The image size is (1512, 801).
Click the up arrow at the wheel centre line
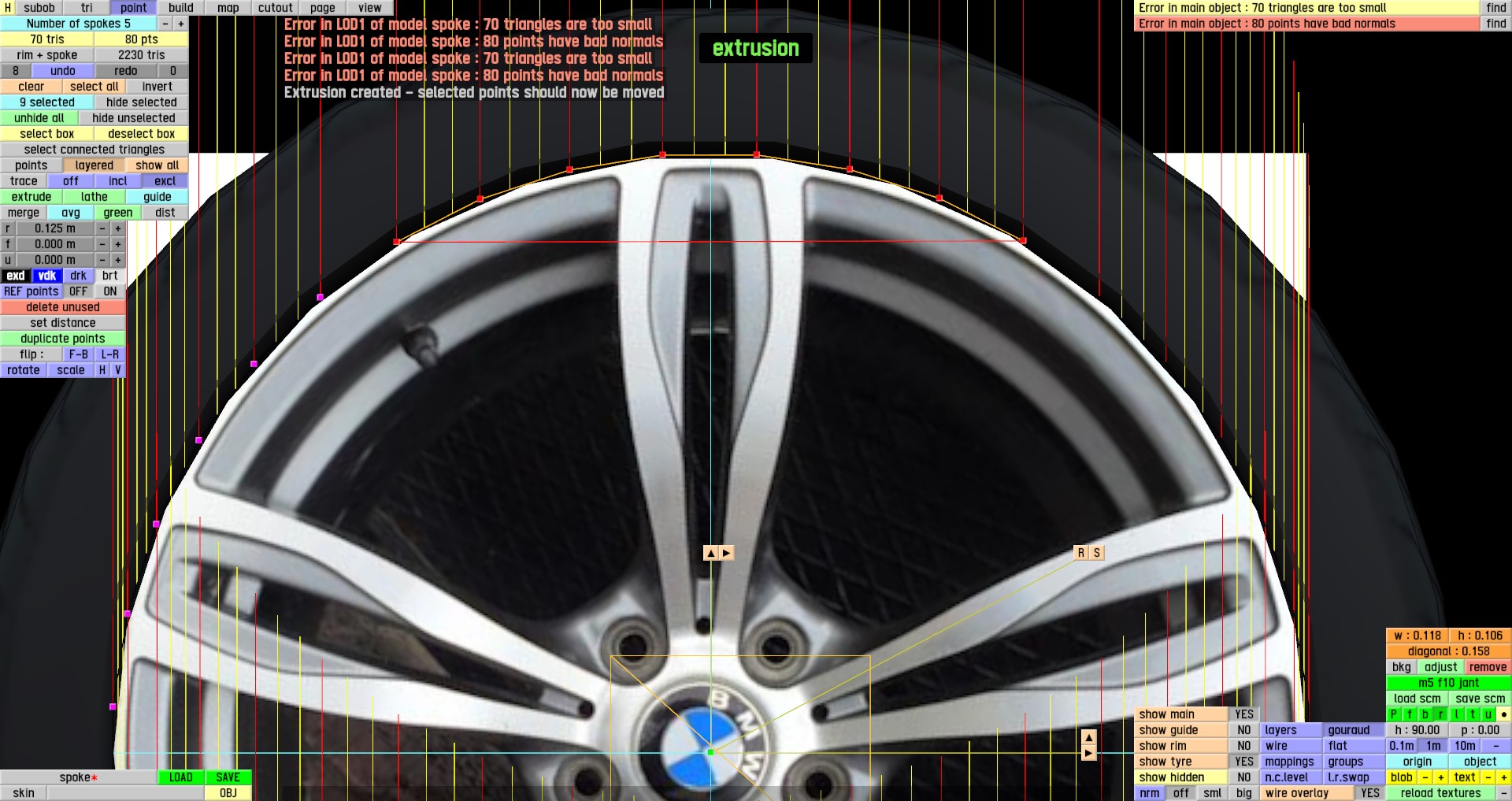[x=711, y=553]
